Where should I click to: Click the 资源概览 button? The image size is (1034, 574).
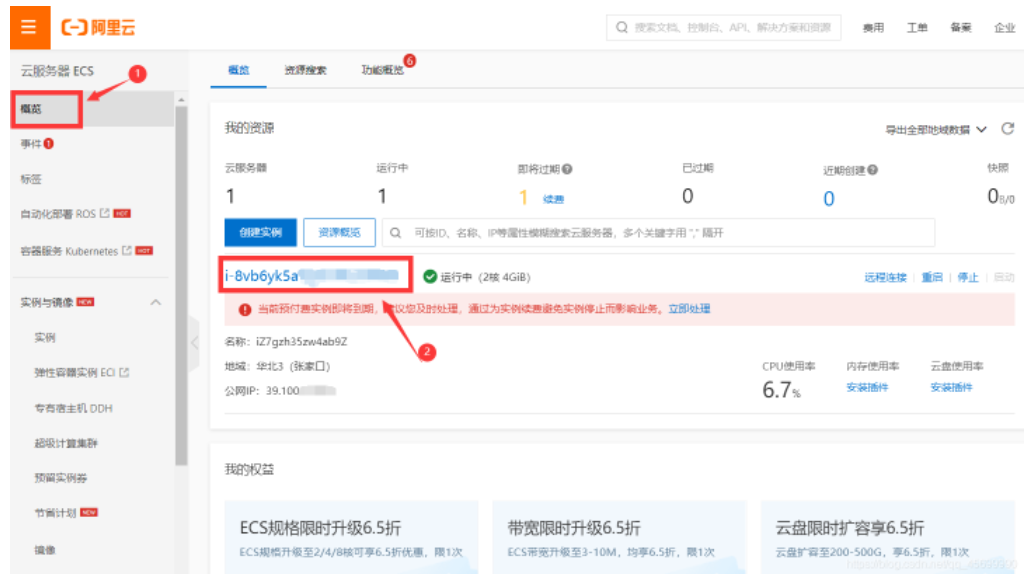(x=340, y=232)
